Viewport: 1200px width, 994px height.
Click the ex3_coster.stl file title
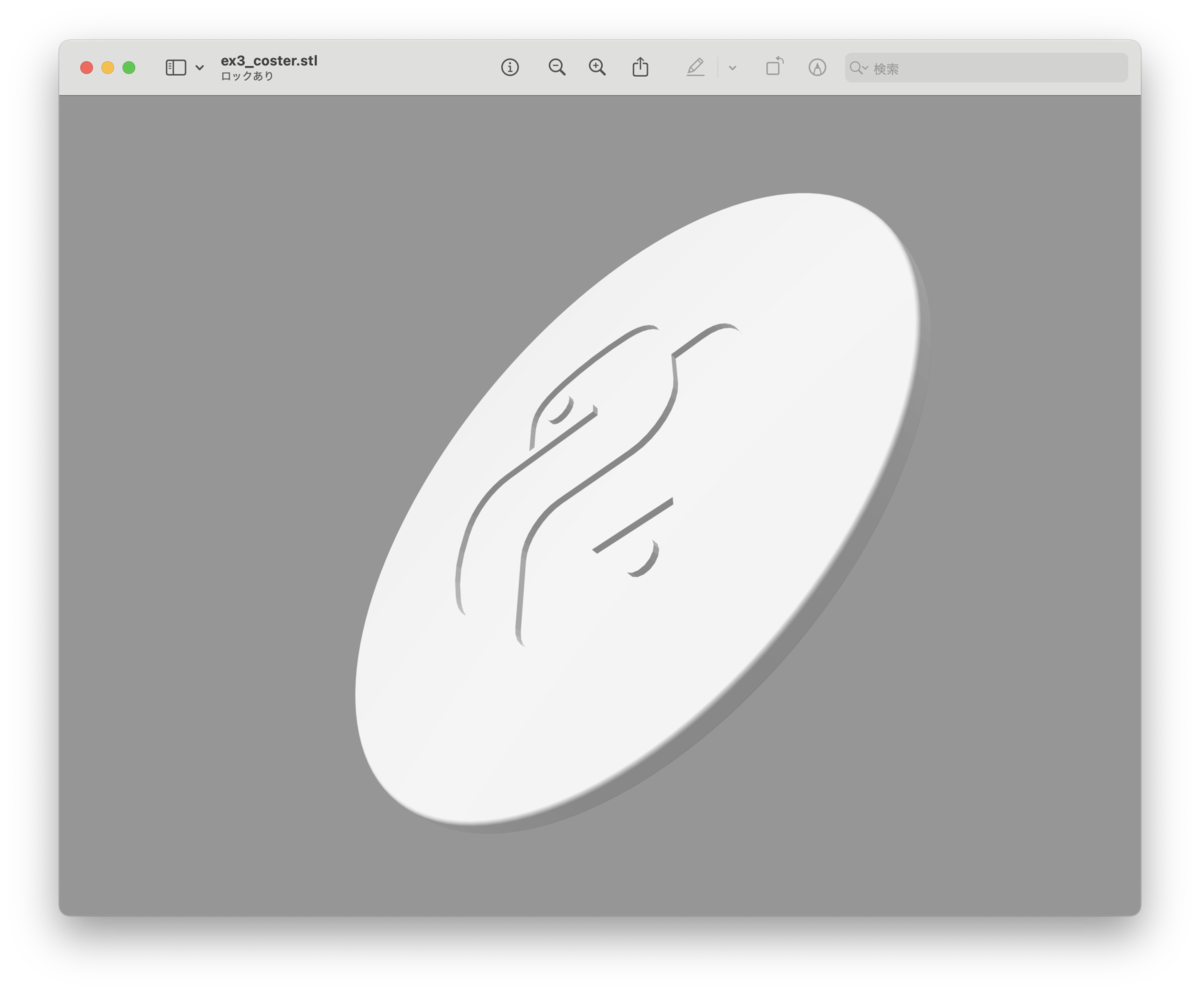pyautogui.click(x=269, y=61)
